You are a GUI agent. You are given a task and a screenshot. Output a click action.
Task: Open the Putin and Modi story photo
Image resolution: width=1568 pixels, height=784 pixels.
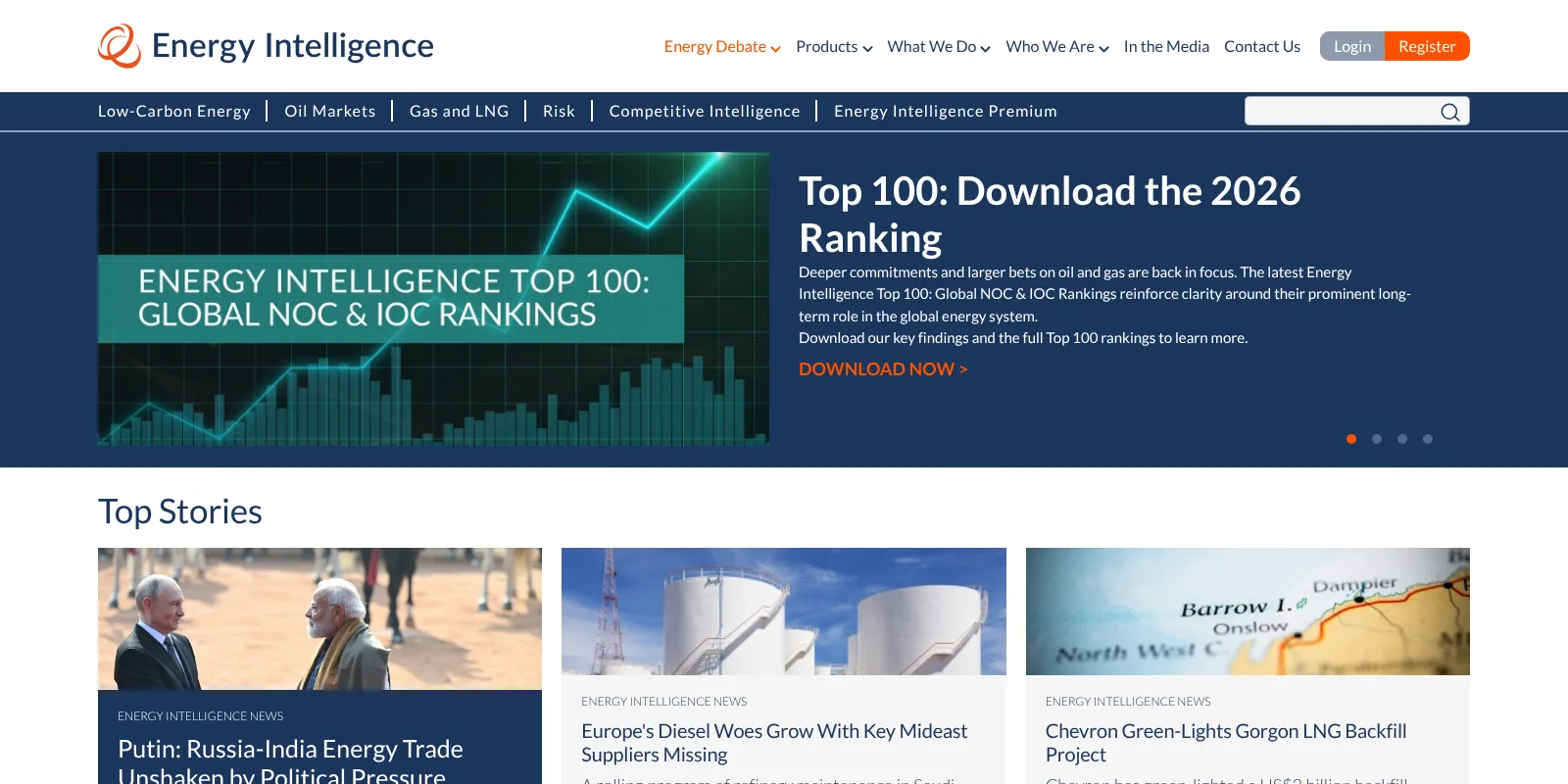point(319,618)
